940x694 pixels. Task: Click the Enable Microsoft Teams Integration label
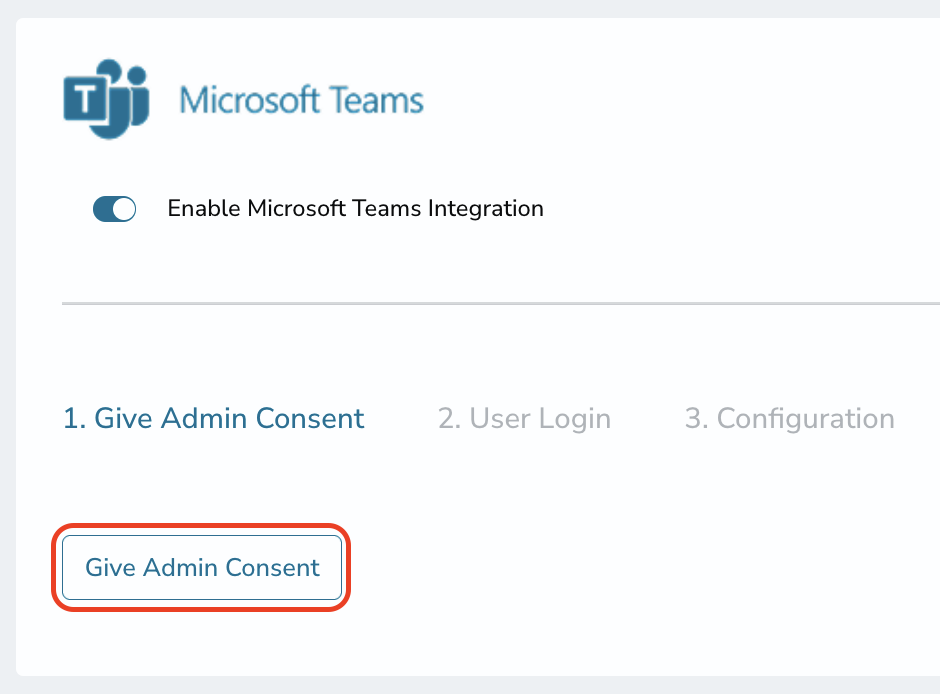pos(355,209)
